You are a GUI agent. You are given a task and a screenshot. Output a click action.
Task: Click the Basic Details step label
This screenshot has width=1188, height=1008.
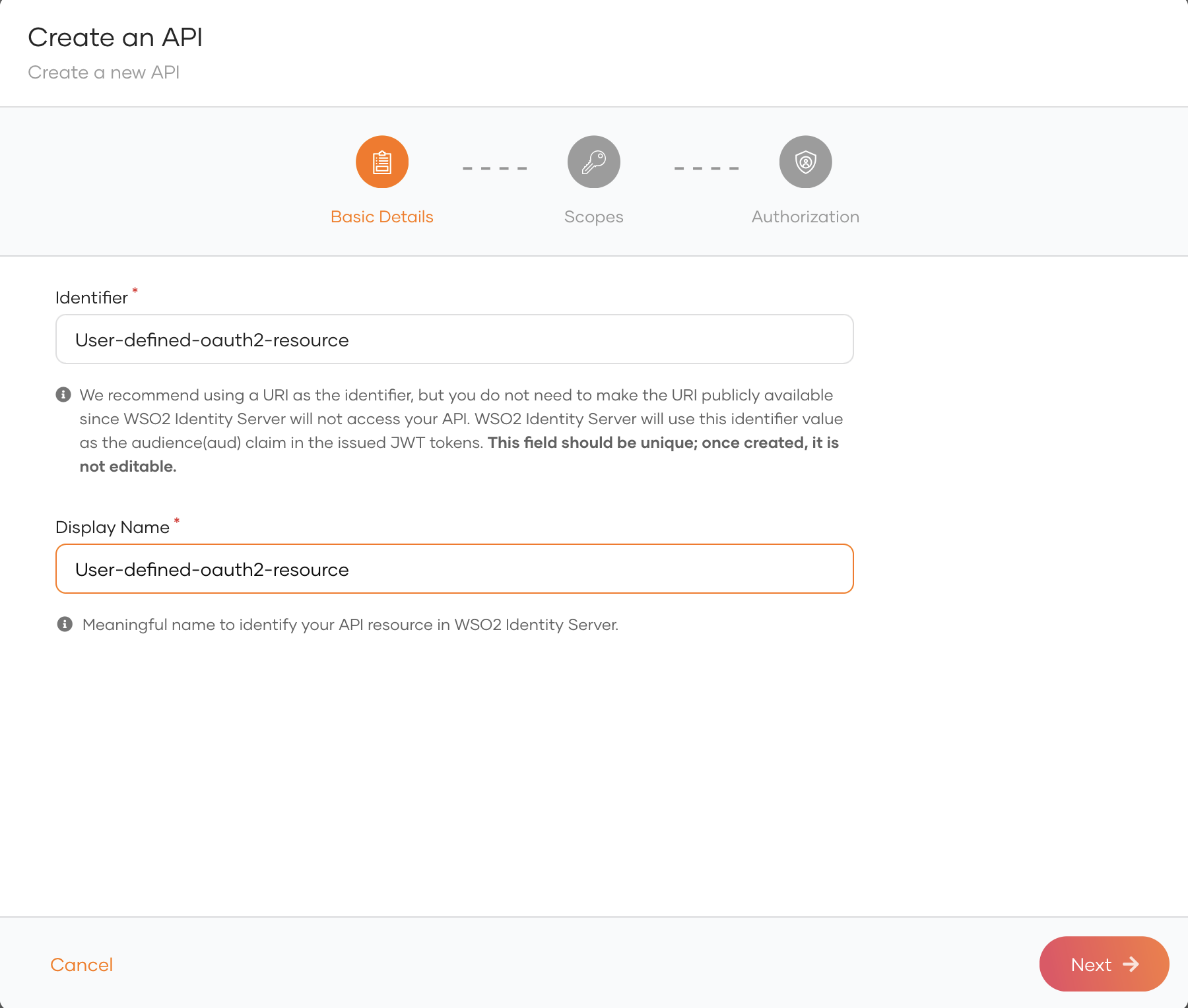pyautogui.click(x=382, y=217)
